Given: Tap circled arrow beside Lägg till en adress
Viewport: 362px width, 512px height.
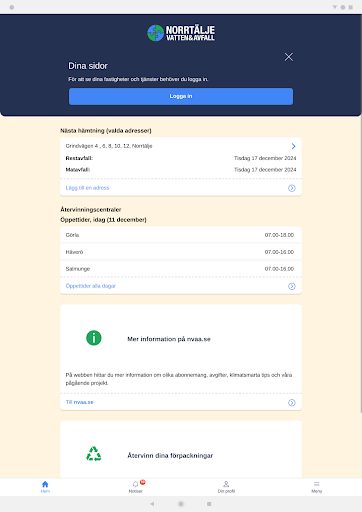Looking at the screenshot, I should coord(292,188).
